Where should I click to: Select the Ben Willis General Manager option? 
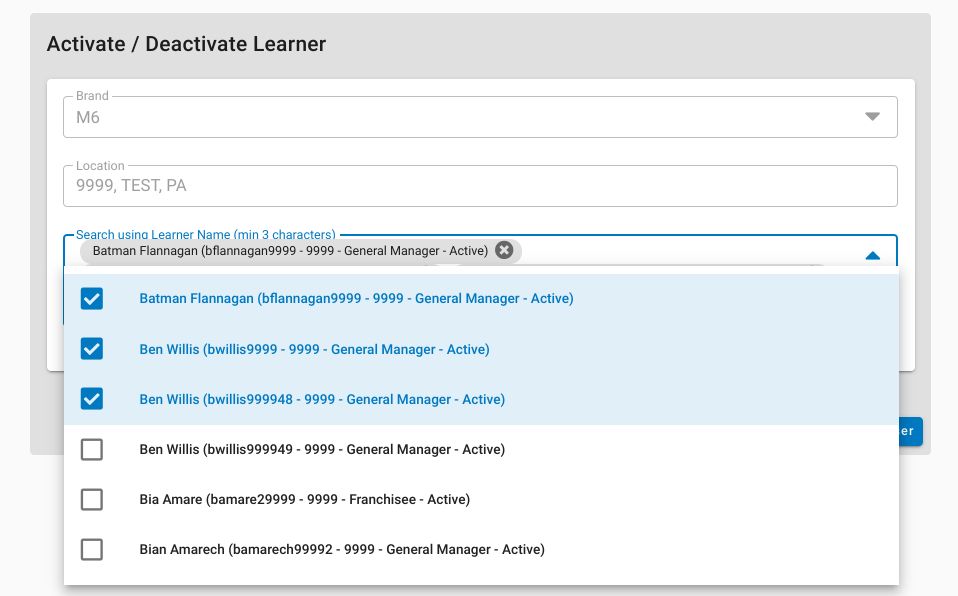click(x=314, y=349)
